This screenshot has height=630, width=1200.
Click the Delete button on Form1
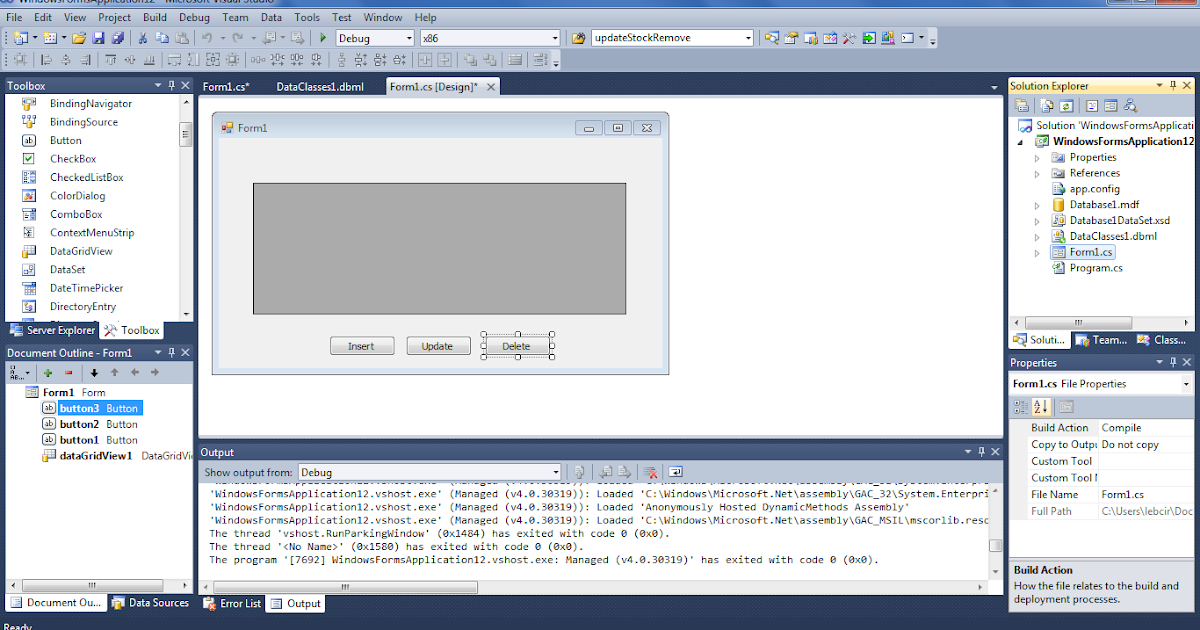[516, 345]
